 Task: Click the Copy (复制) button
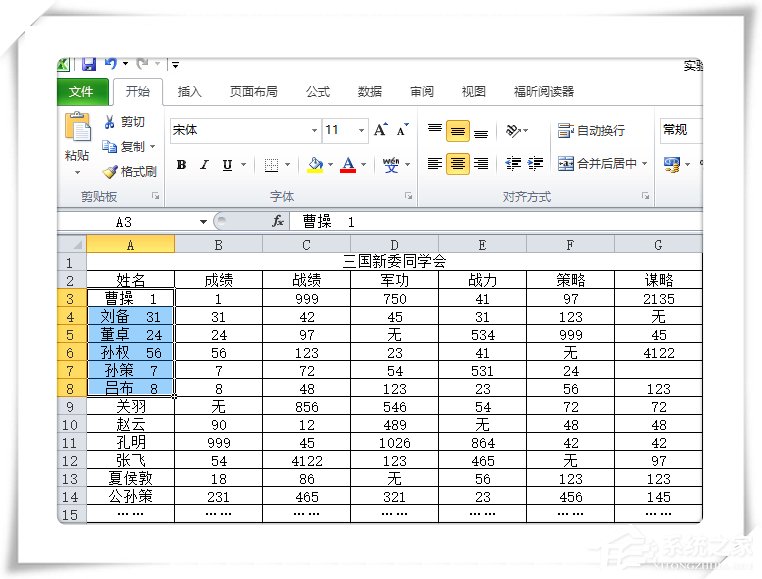pos(125,147)
